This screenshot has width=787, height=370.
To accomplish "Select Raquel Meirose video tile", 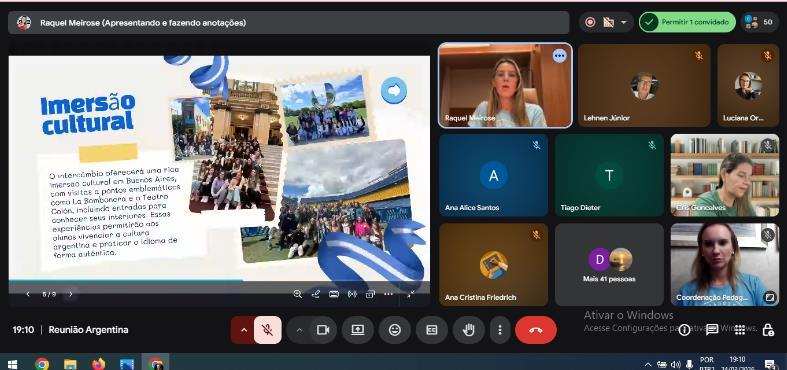I will click(x=505, y=85).
